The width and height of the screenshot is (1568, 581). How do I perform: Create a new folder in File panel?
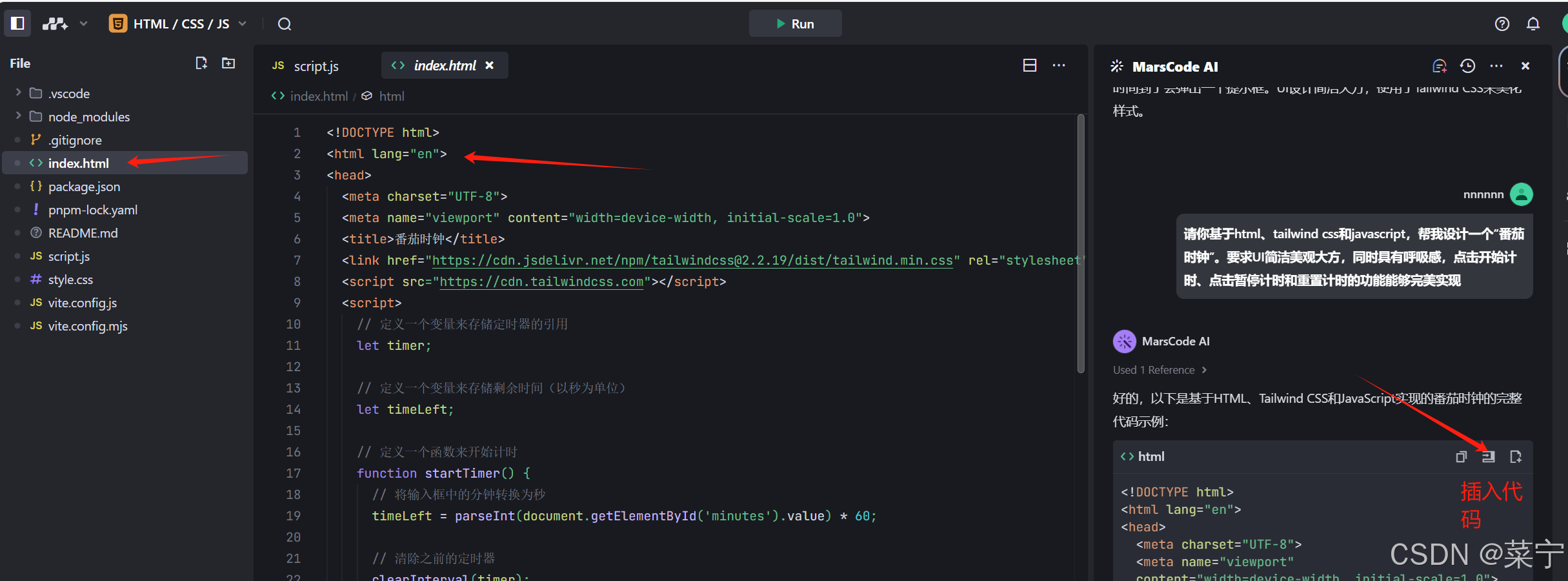coord(228,63)
